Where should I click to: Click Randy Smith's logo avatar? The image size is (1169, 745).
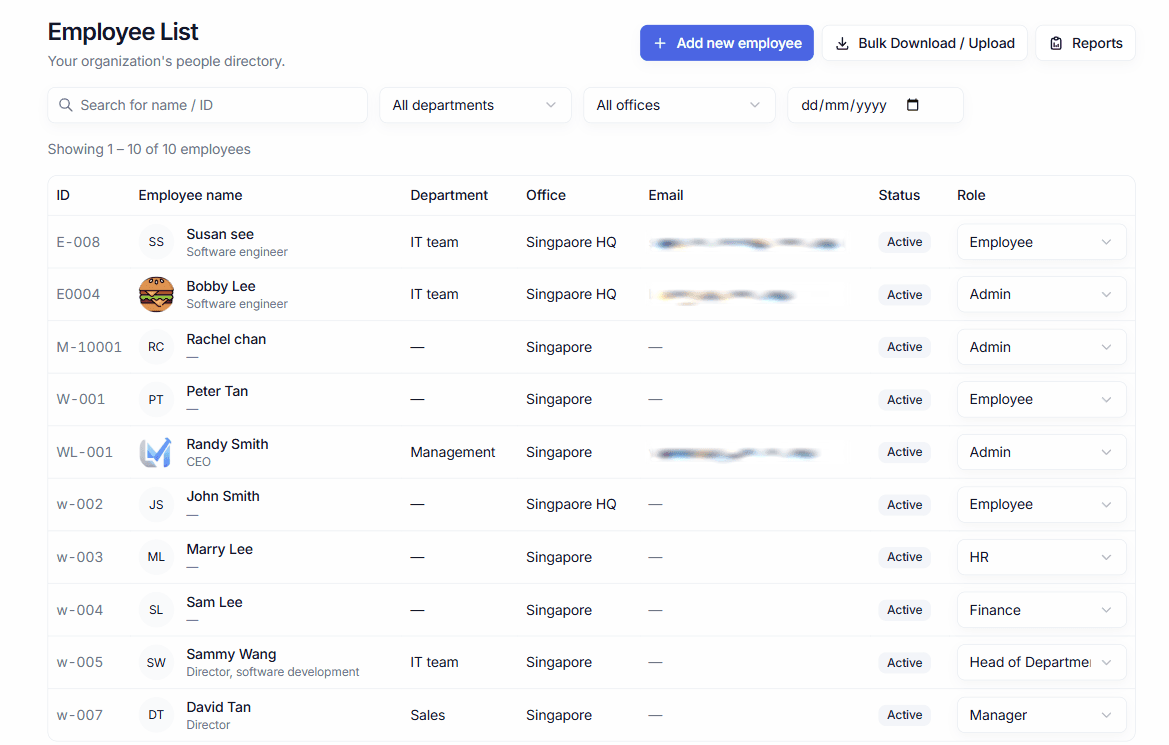pos(156,452)
